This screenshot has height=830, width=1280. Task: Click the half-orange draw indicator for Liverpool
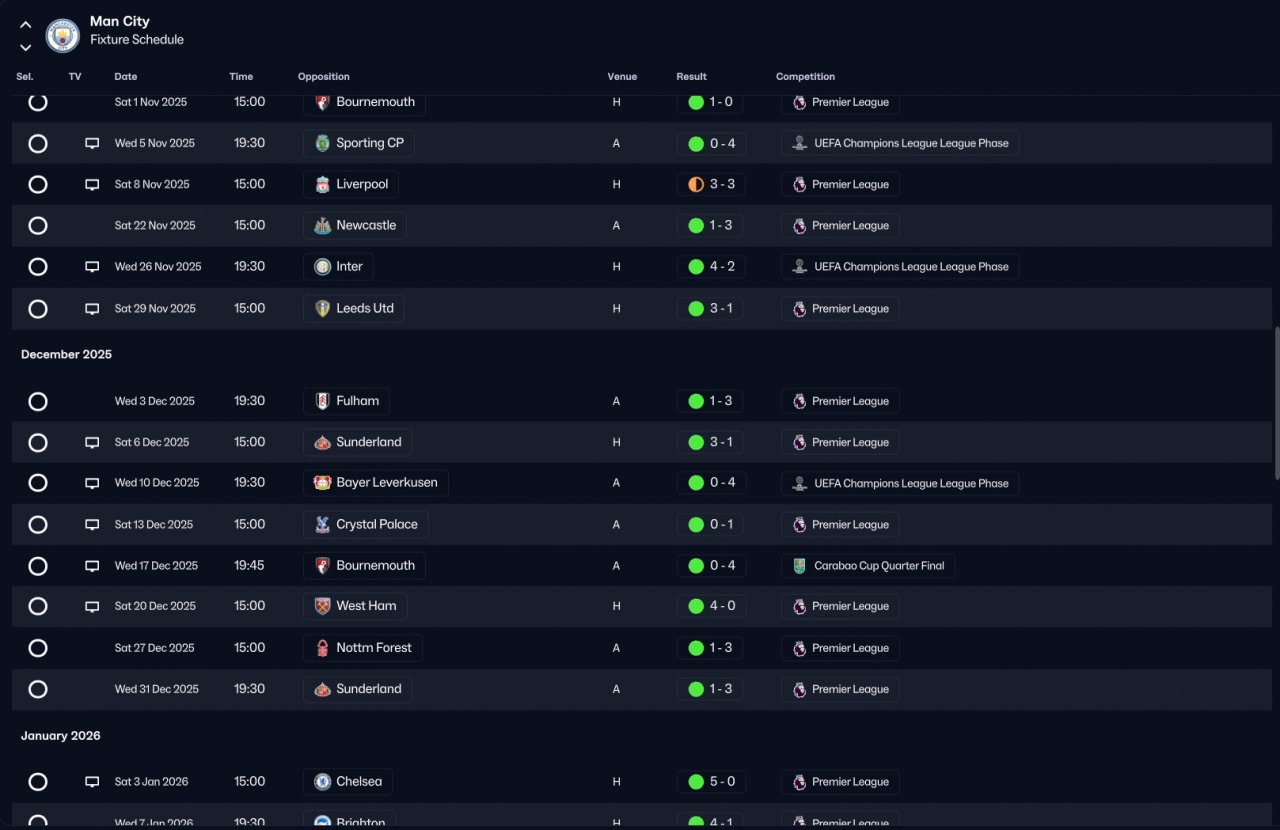pos(696,184)
